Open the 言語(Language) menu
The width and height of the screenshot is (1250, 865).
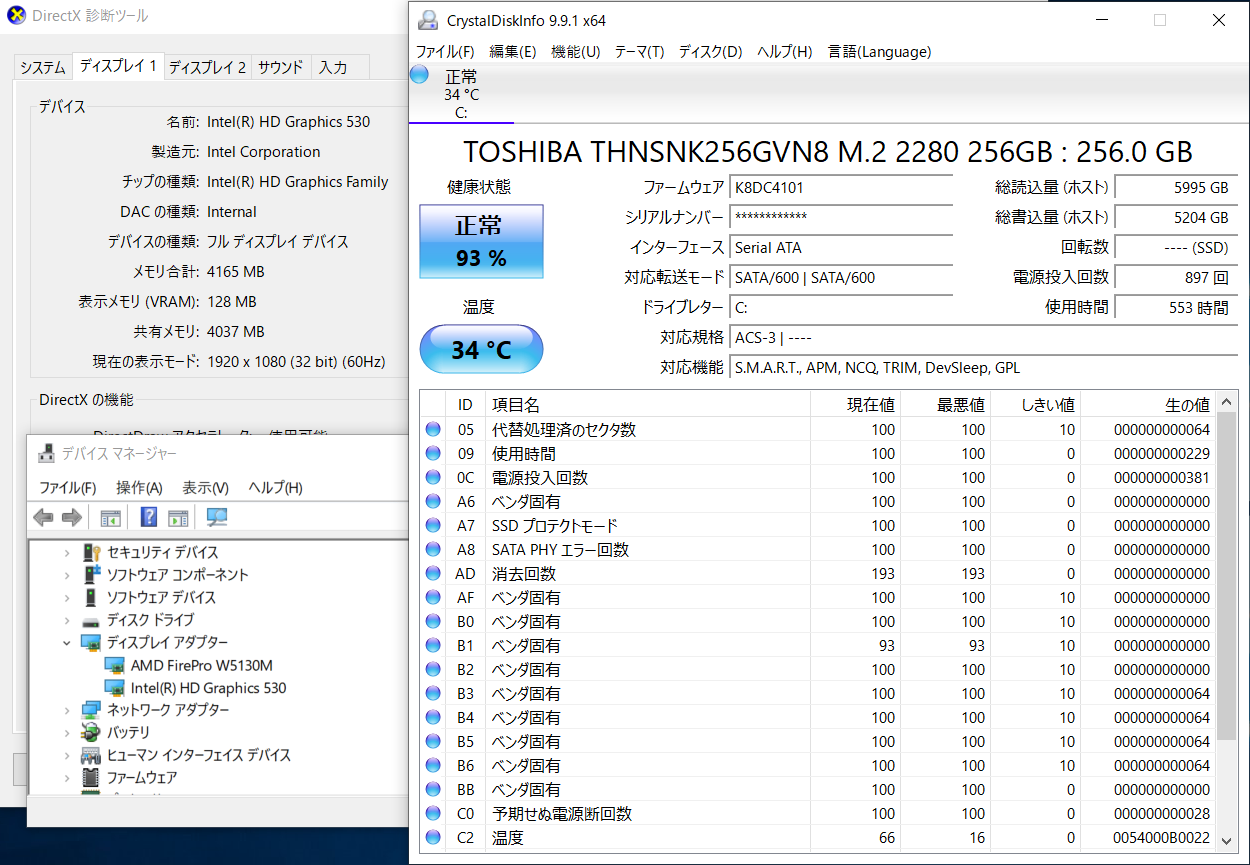pyautogui.click(x=879, y=52)
